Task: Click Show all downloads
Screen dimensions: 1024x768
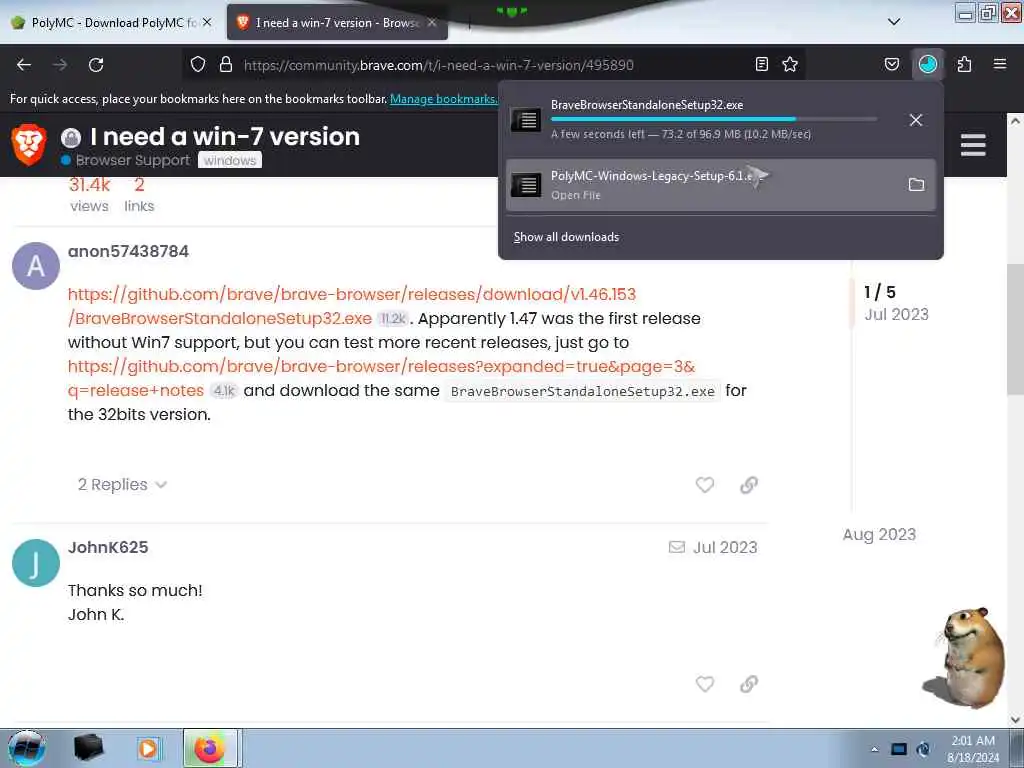Action: tap(566, 236)
